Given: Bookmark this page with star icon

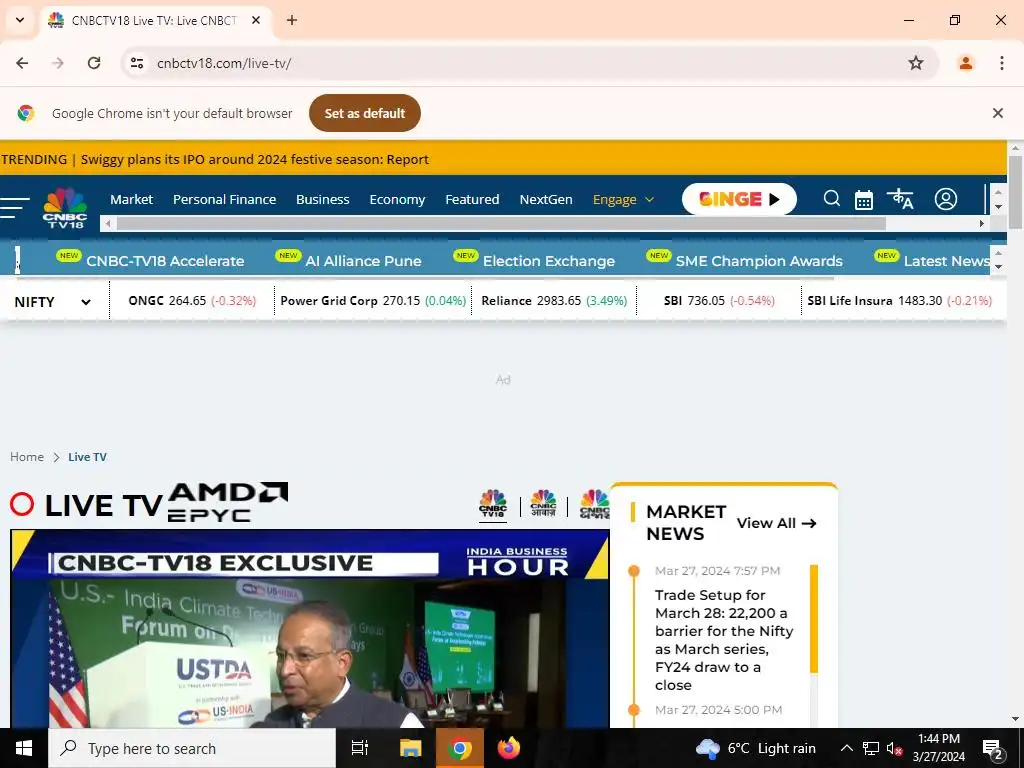Looking at the screenshot, I should [916, 63].
